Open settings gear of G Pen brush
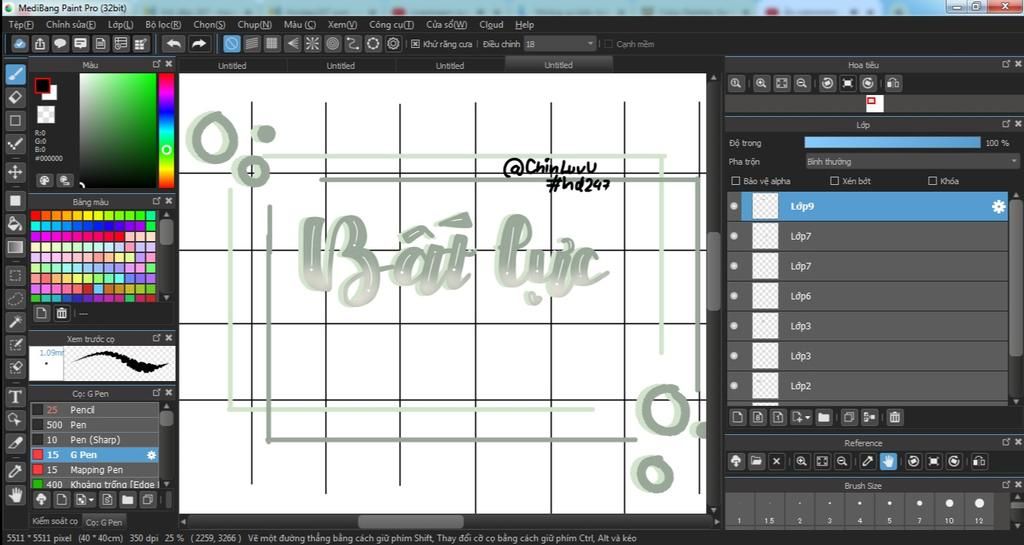Viewport: 1024px width, 545px height. tap(152, 455)
